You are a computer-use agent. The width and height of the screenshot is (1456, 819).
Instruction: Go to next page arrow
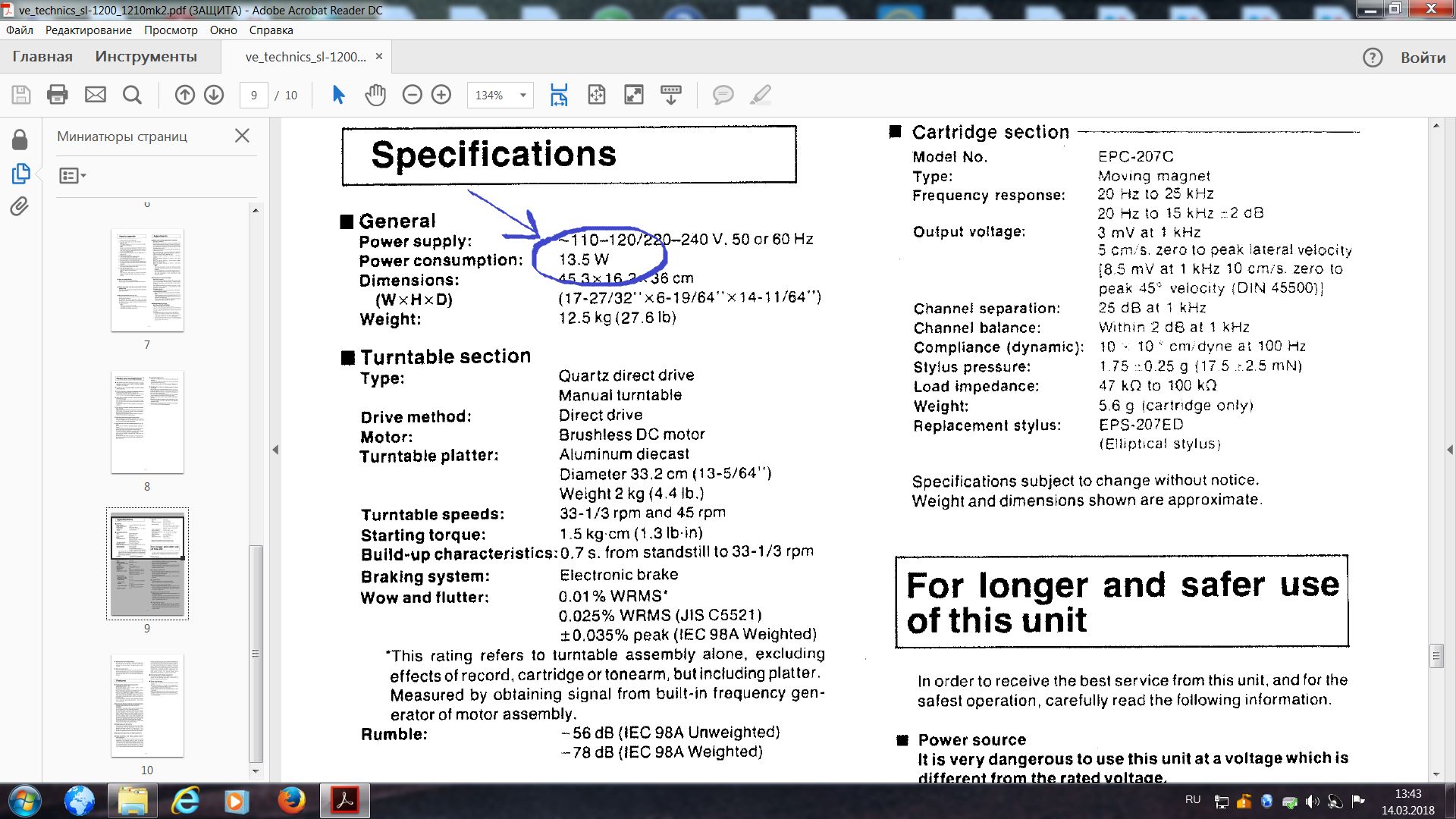[214, 95]
